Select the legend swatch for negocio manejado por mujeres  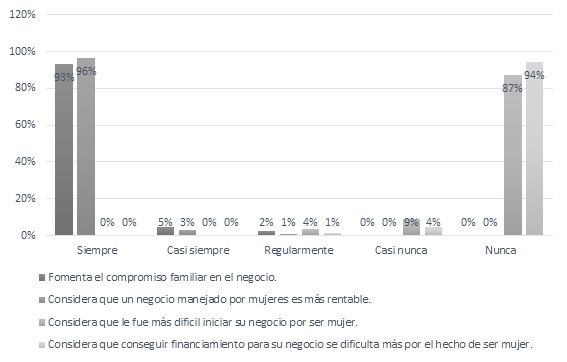coord(42,300)
